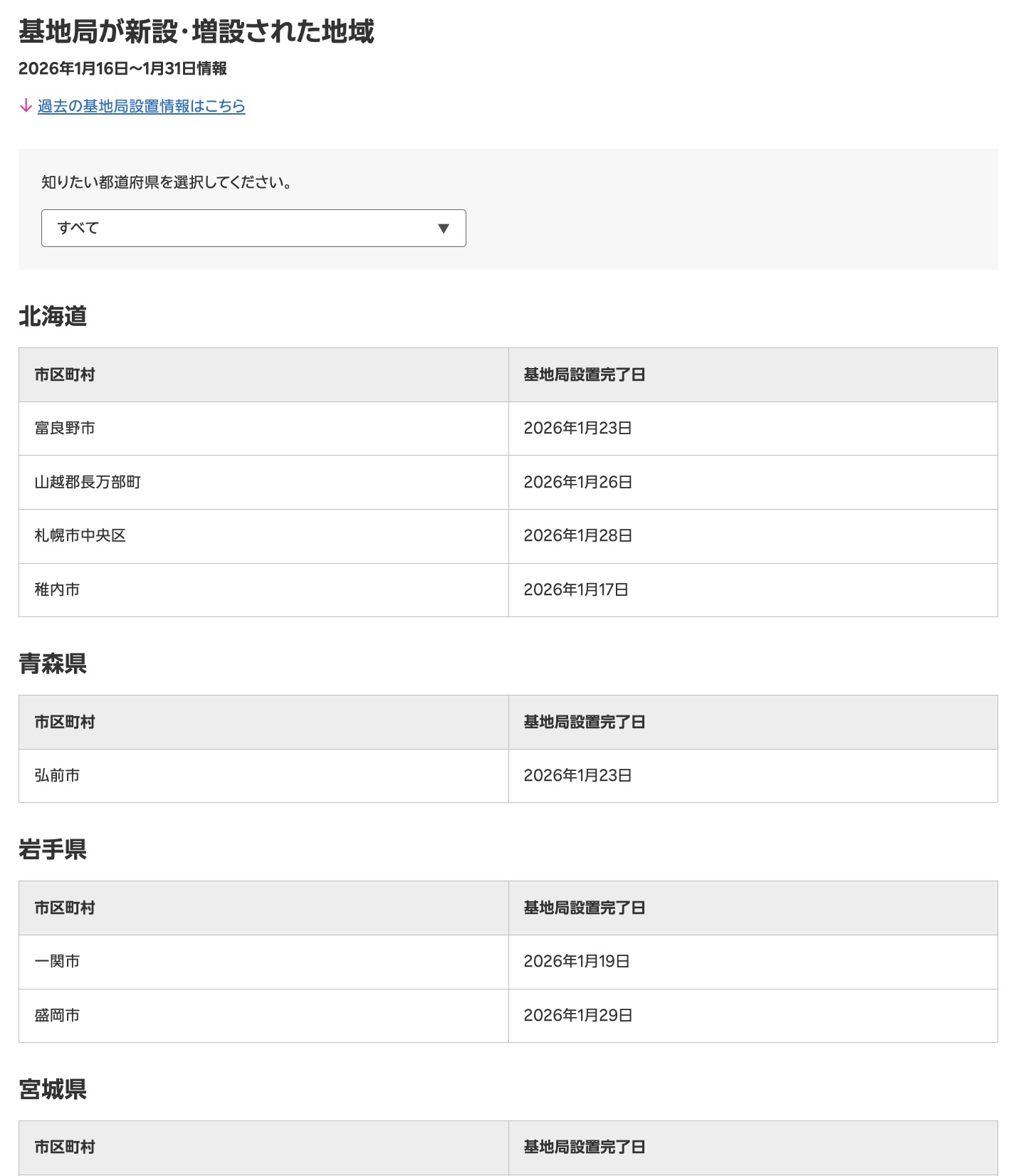The width and height of the screenshot is (1021, 1176).
Task: Click the 稚内市 cell
Action: point(263,590)
